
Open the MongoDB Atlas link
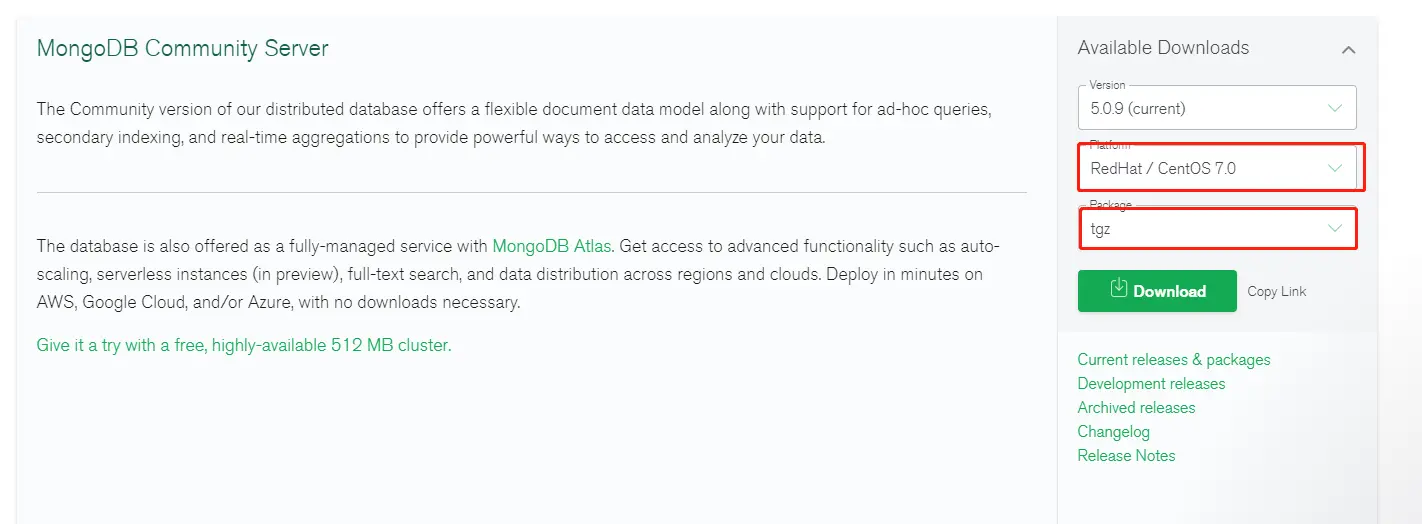tap(552, 246)
